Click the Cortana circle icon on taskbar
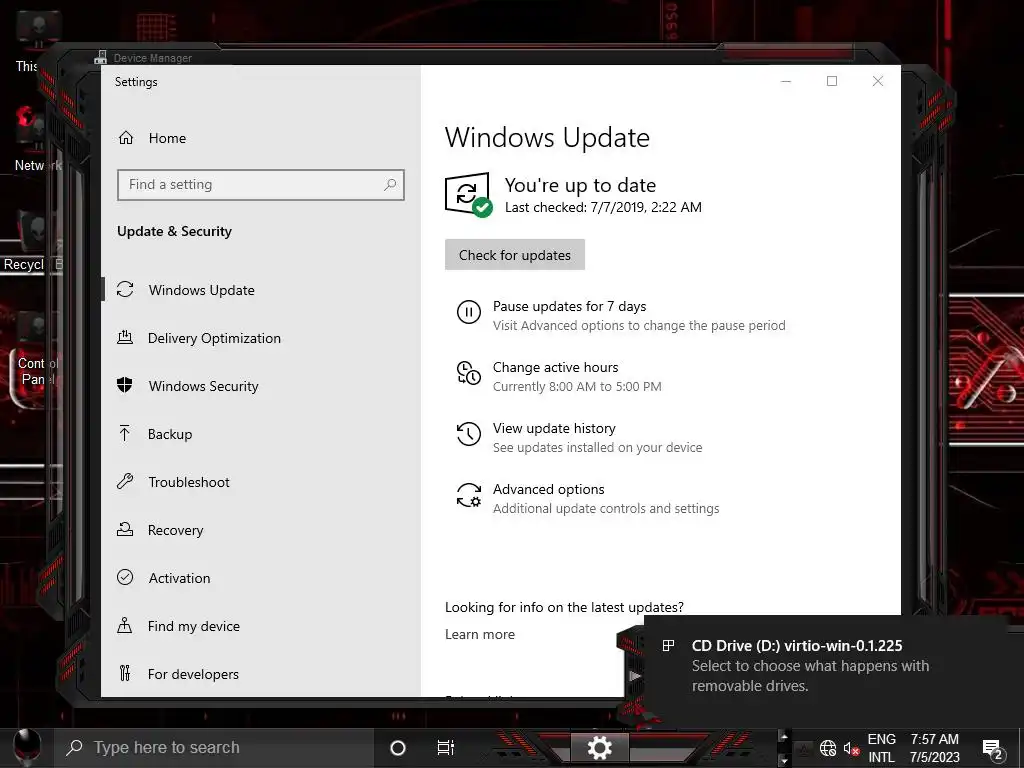Image resolution: width=1024 pixels, height=768 pixels. click(397, 748)
